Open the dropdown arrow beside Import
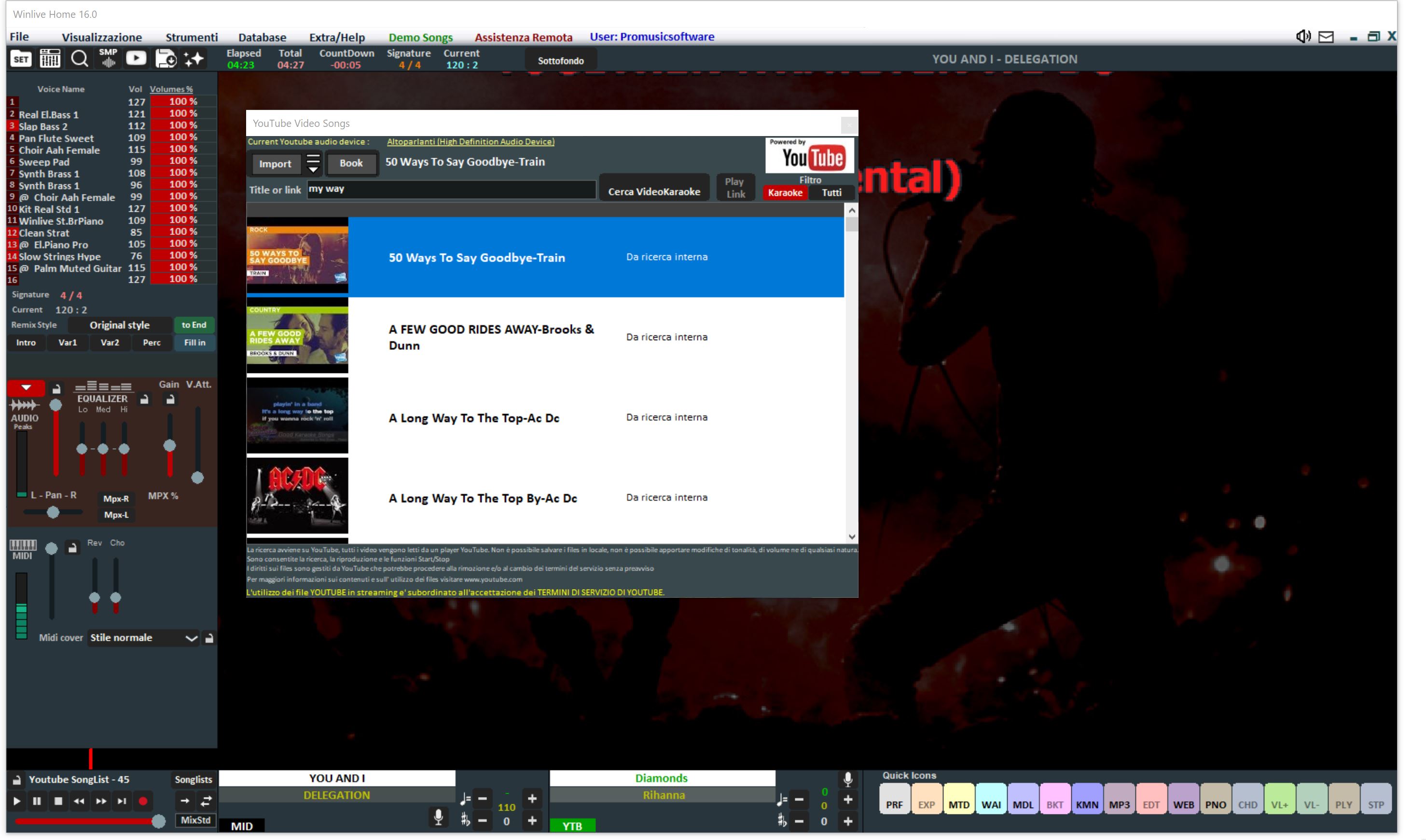The image size is (1426, 840). (313, 164)
